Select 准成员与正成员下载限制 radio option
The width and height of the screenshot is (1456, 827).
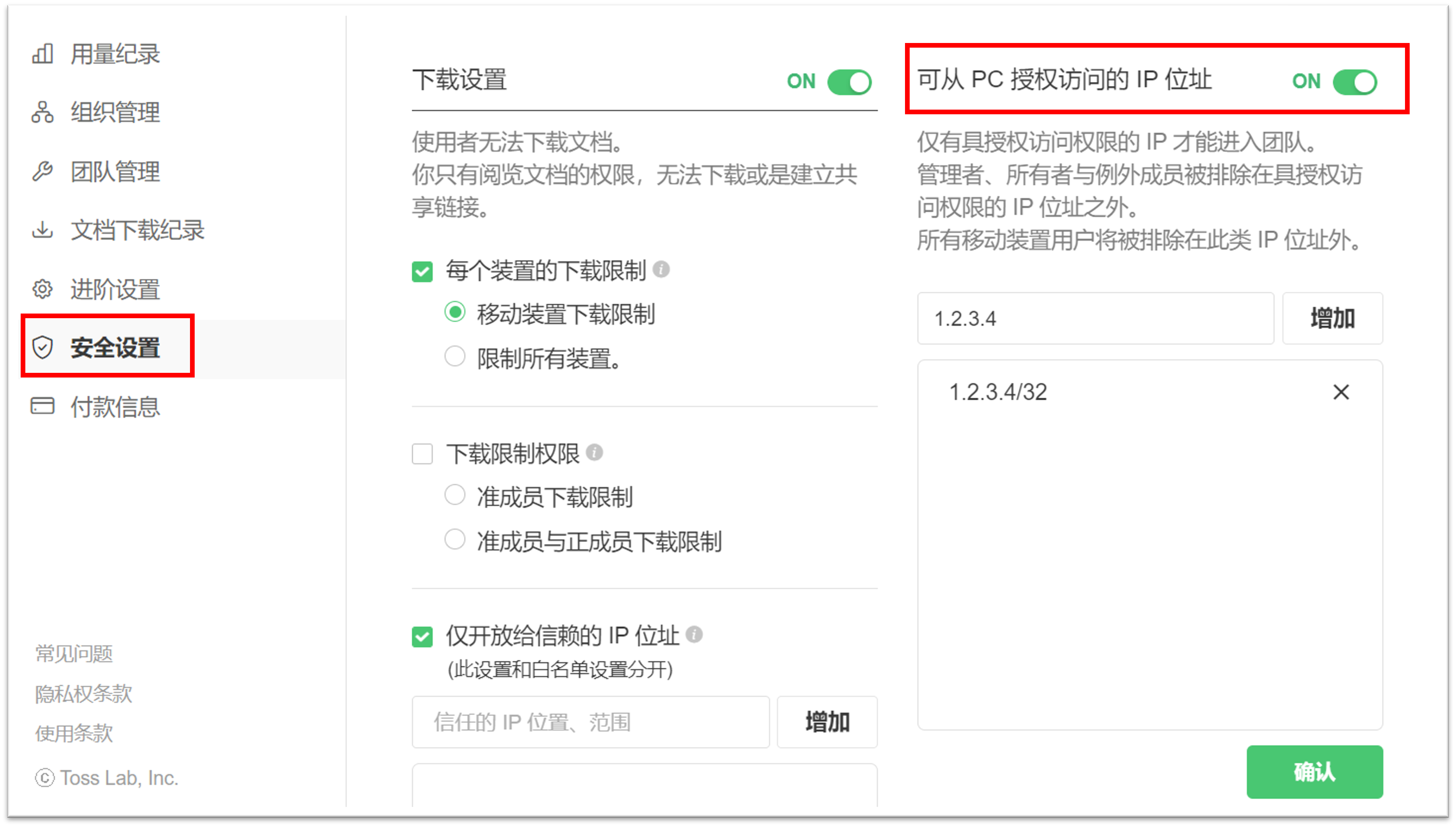454,539
